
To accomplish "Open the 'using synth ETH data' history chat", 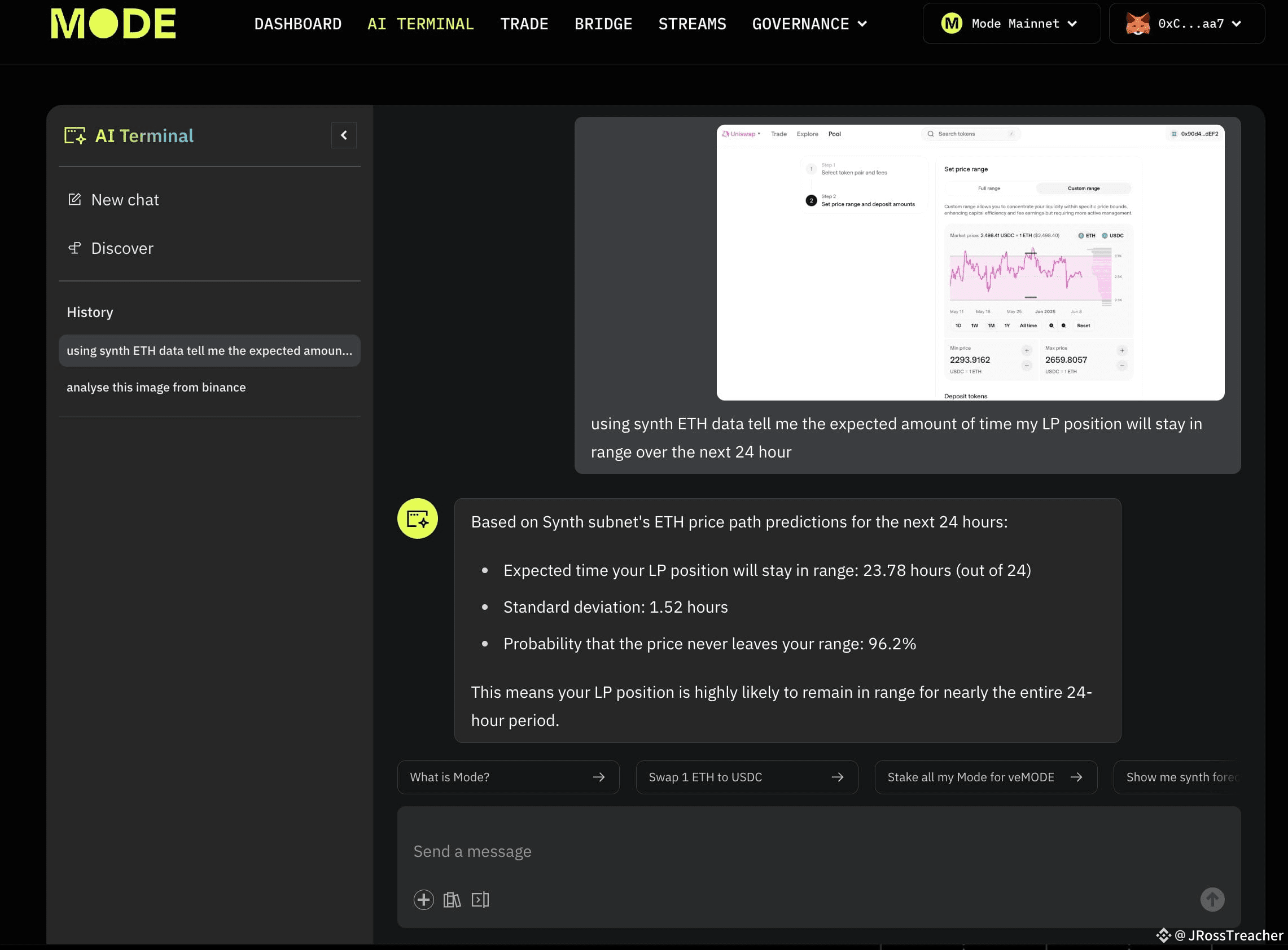I will point(209,350).
